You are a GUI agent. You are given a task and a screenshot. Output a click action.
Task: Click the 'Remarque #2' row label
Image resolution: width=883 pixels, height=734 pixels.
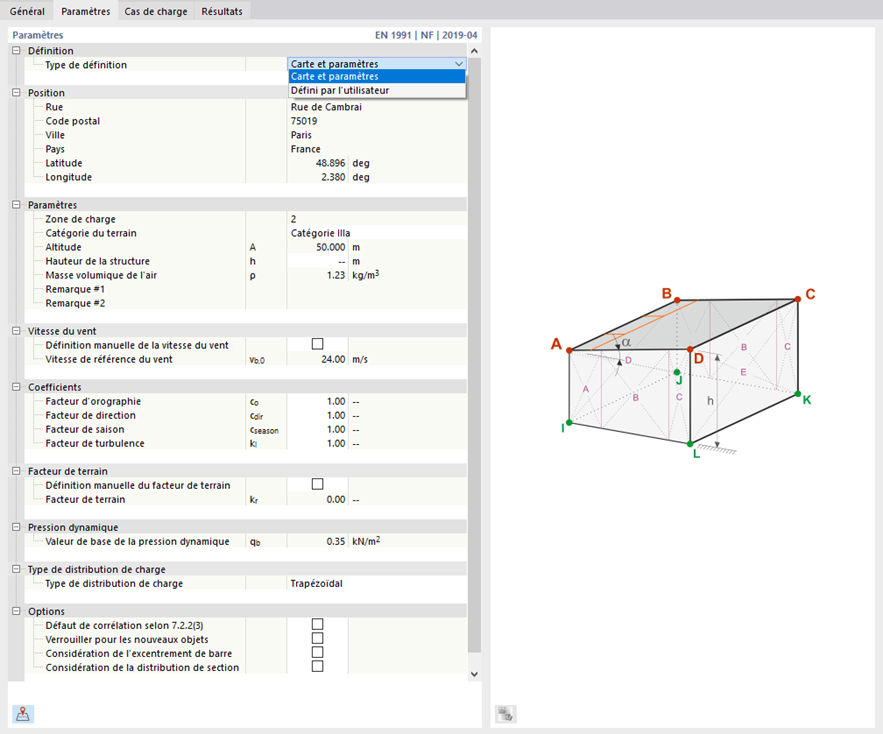pyautogui.click(x=75, y=303)
